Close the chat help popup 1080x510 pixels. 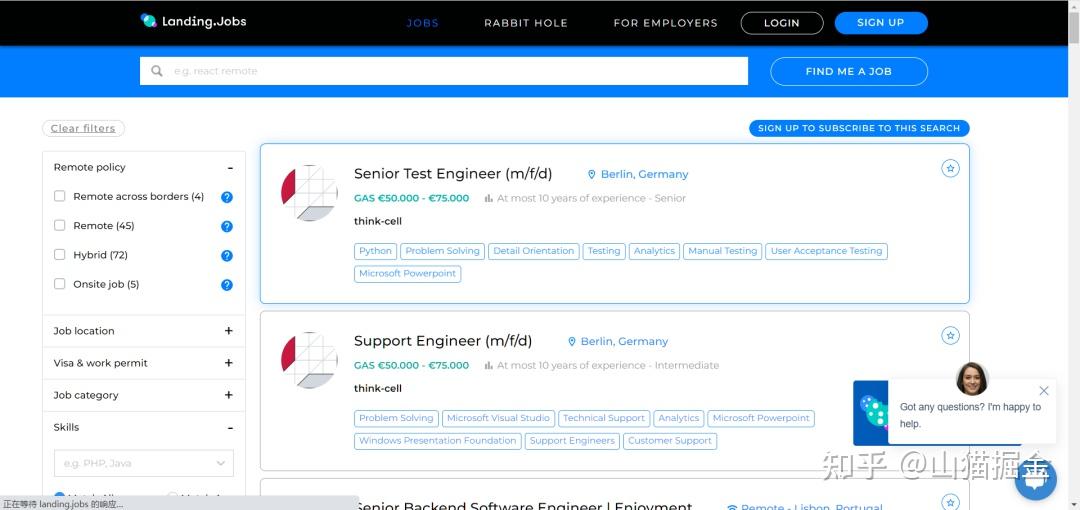1043,391
